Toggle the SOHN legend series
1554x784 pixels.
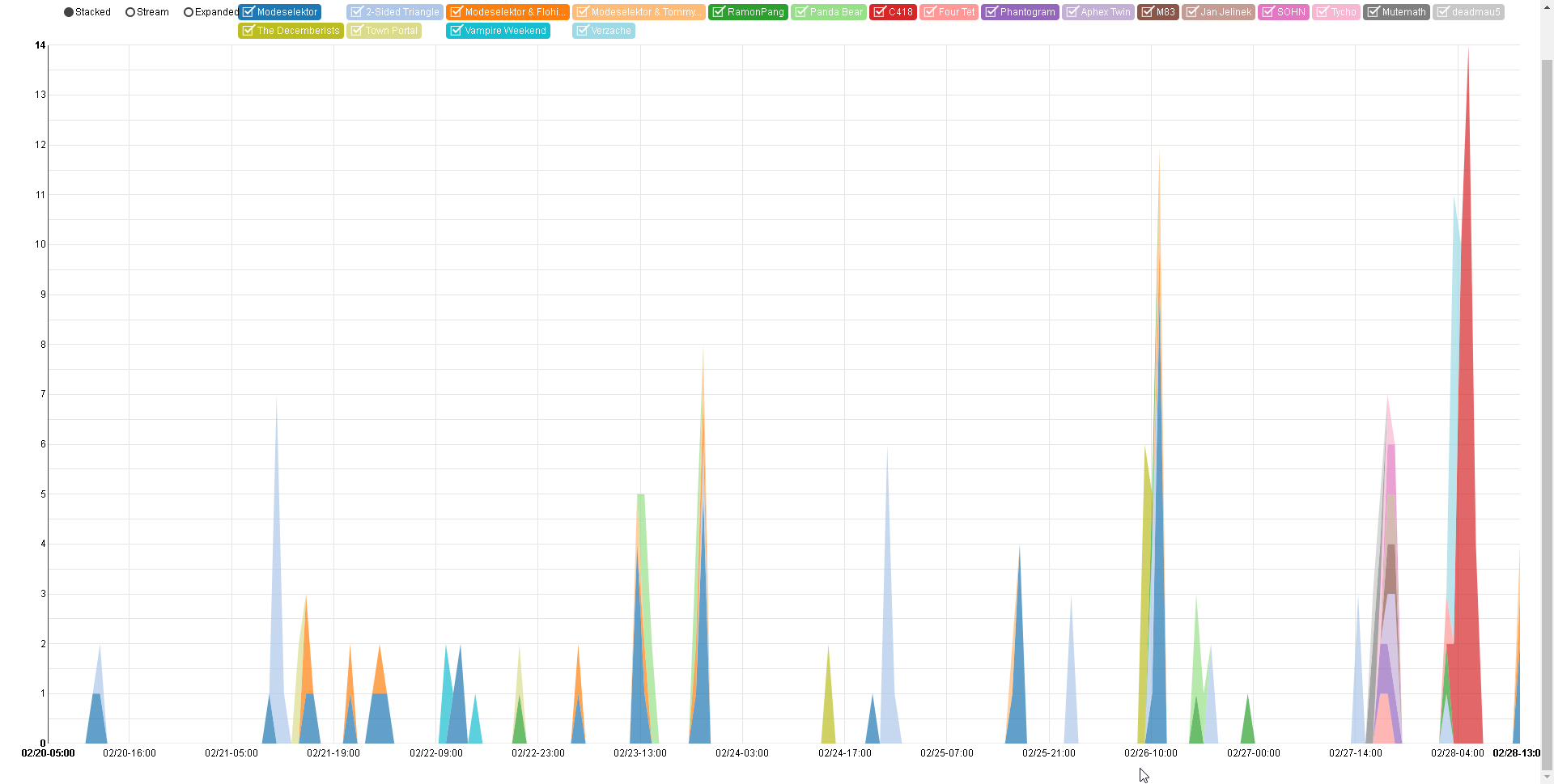[1283, 12]
